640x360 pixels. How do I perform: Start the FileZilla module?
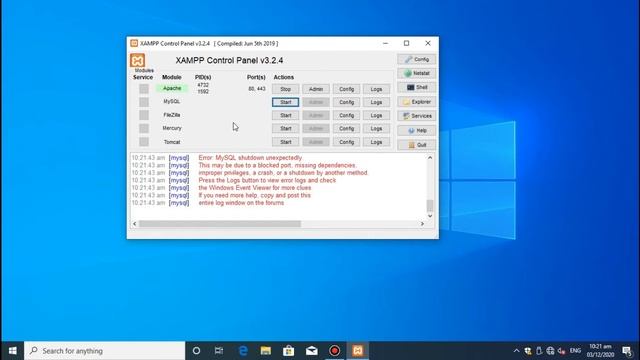[286, 116]
